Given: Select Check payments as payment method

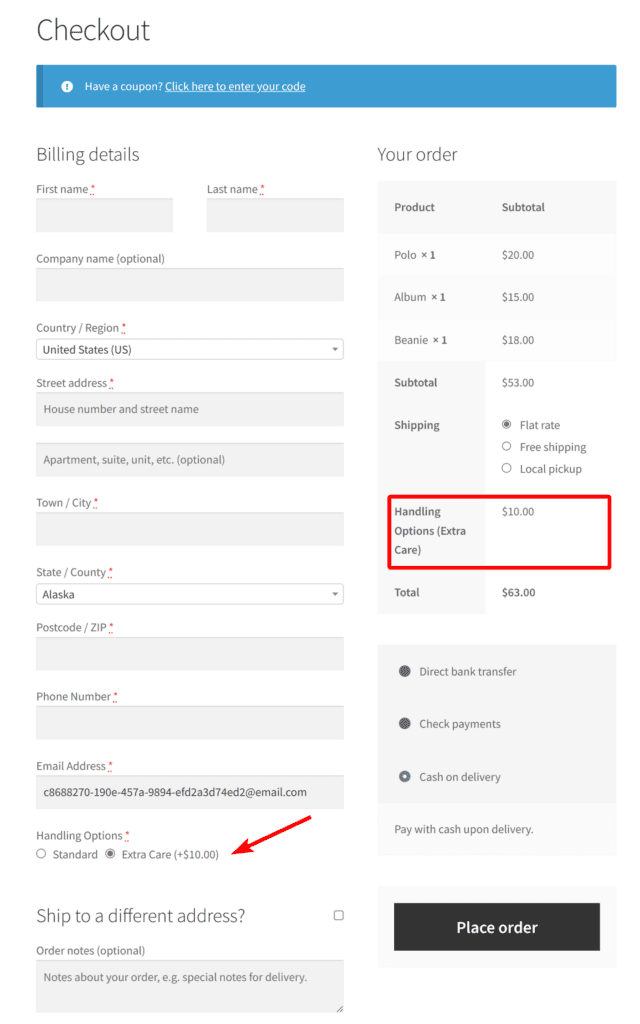Looking at the screenshot, I should pos(404,723).
